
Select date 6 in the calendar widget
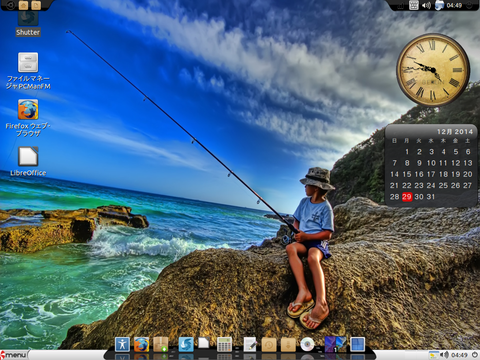click(468, 152)
